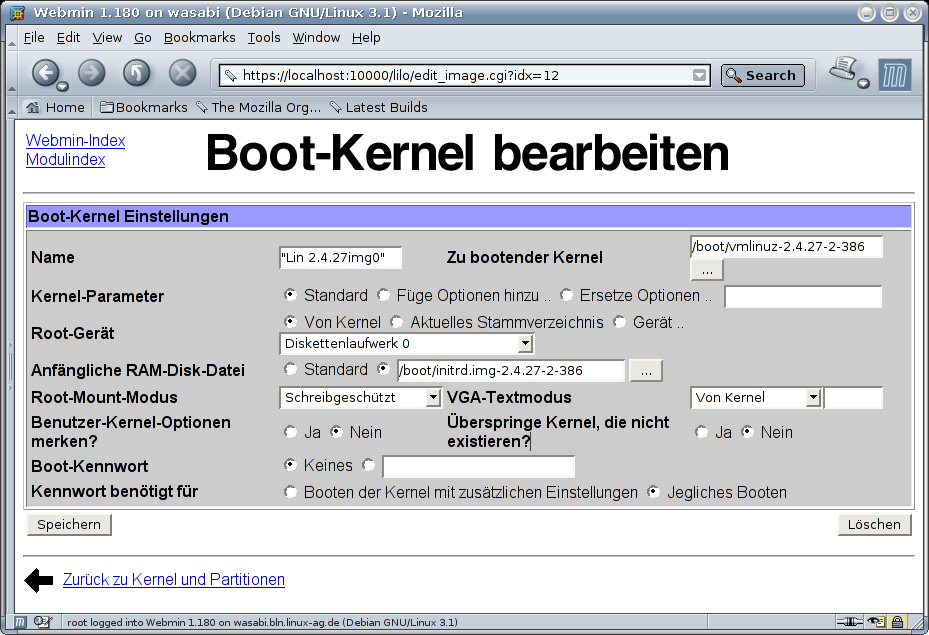Select Standard for Anfängliche RAM-Disk-Datei
Screen dimensions: 929x635
pyautogui.click(x=290, y=369)
